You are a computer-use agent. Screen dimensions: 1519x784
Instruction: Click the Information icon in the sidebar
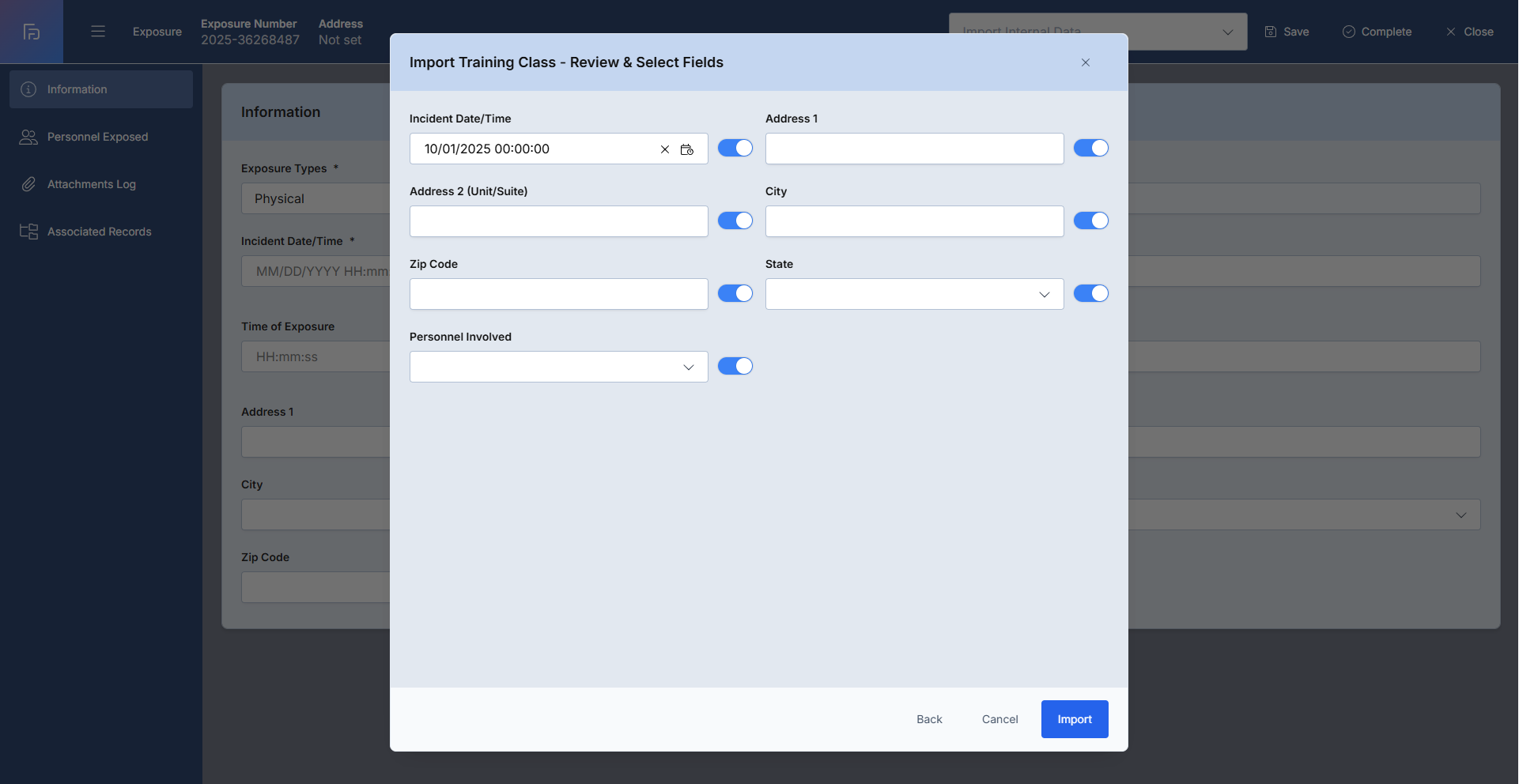pyautogui.click(x=28, y=89)
